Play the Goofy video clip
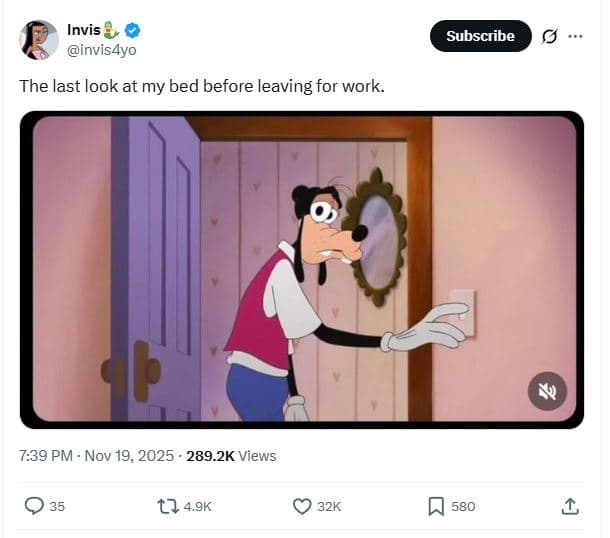 (x=301, y=269)
